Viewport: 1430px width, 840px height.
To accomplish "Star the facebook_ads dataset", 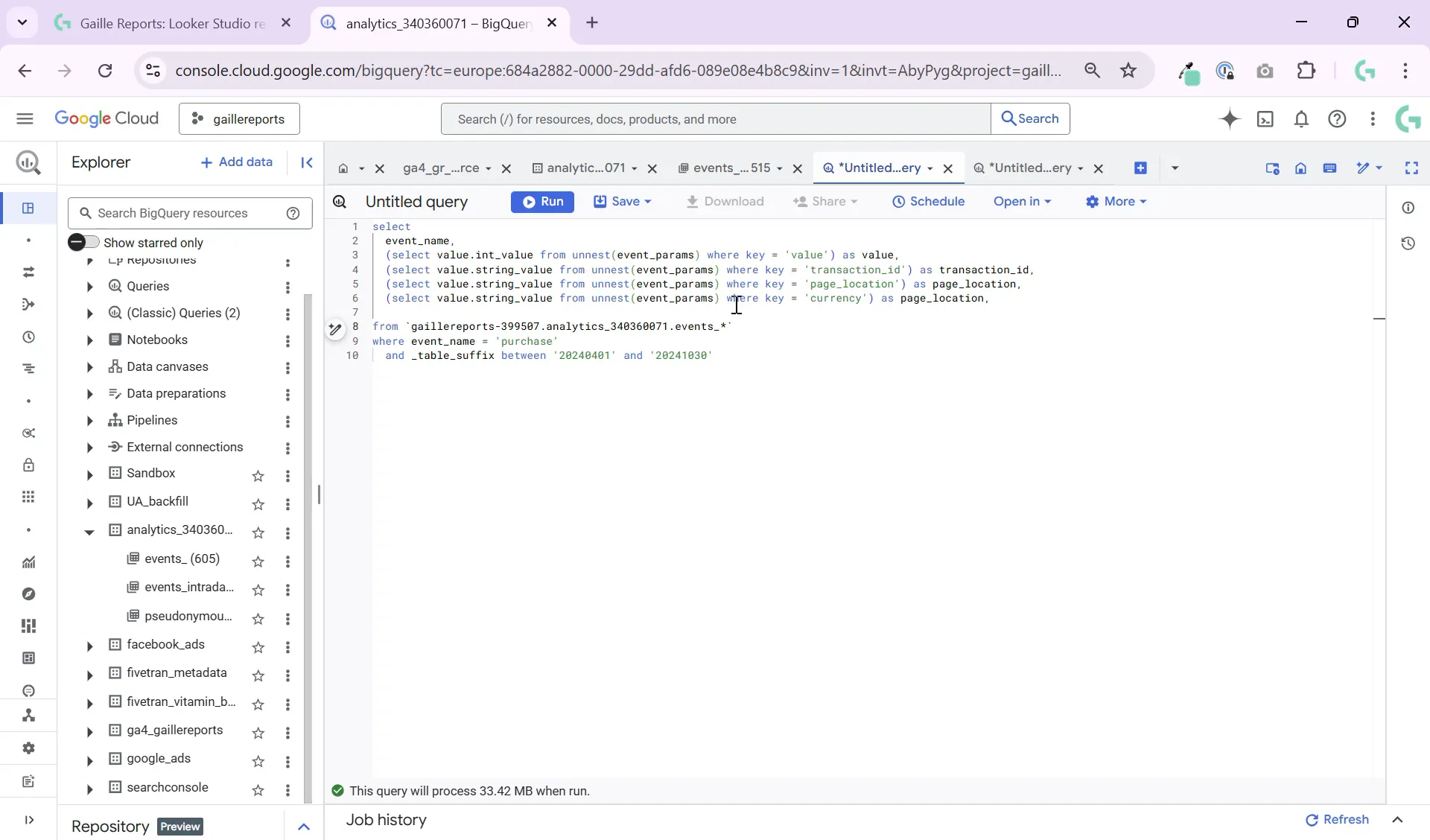I will (258, 647).
